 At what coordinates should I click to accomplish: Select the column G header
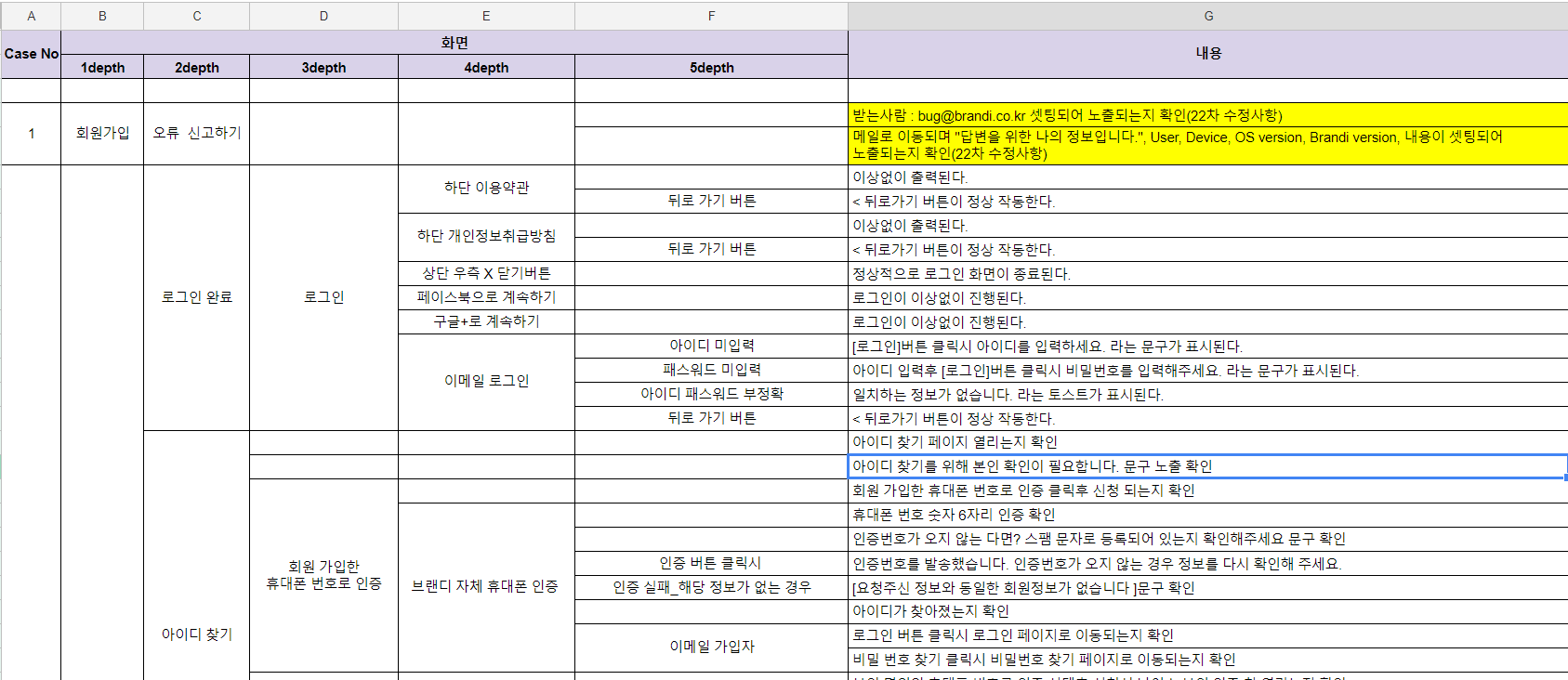(1207, 16)
